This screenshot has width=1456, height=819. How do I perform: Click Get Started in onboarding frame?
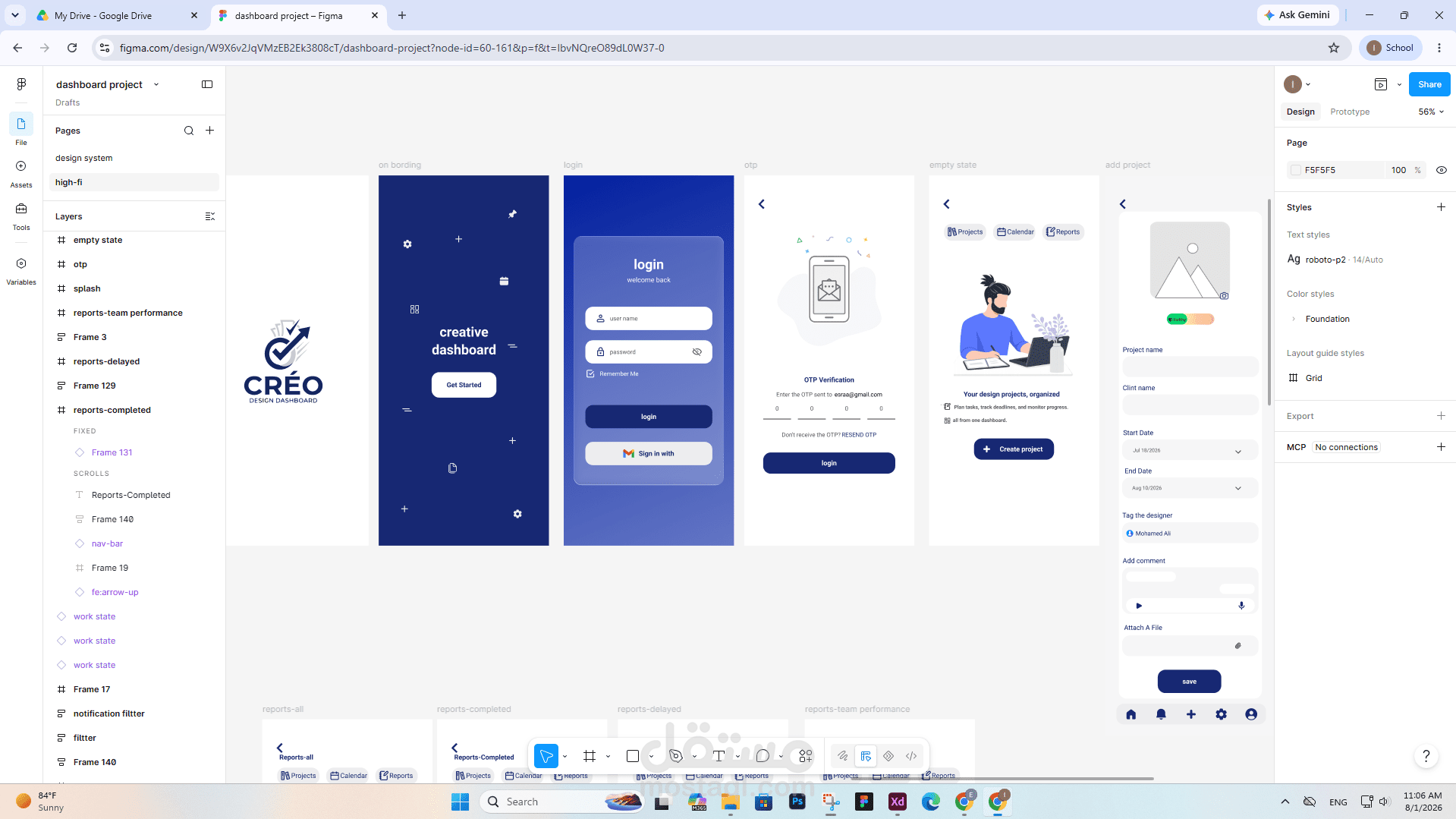click(x=464, y=385)
